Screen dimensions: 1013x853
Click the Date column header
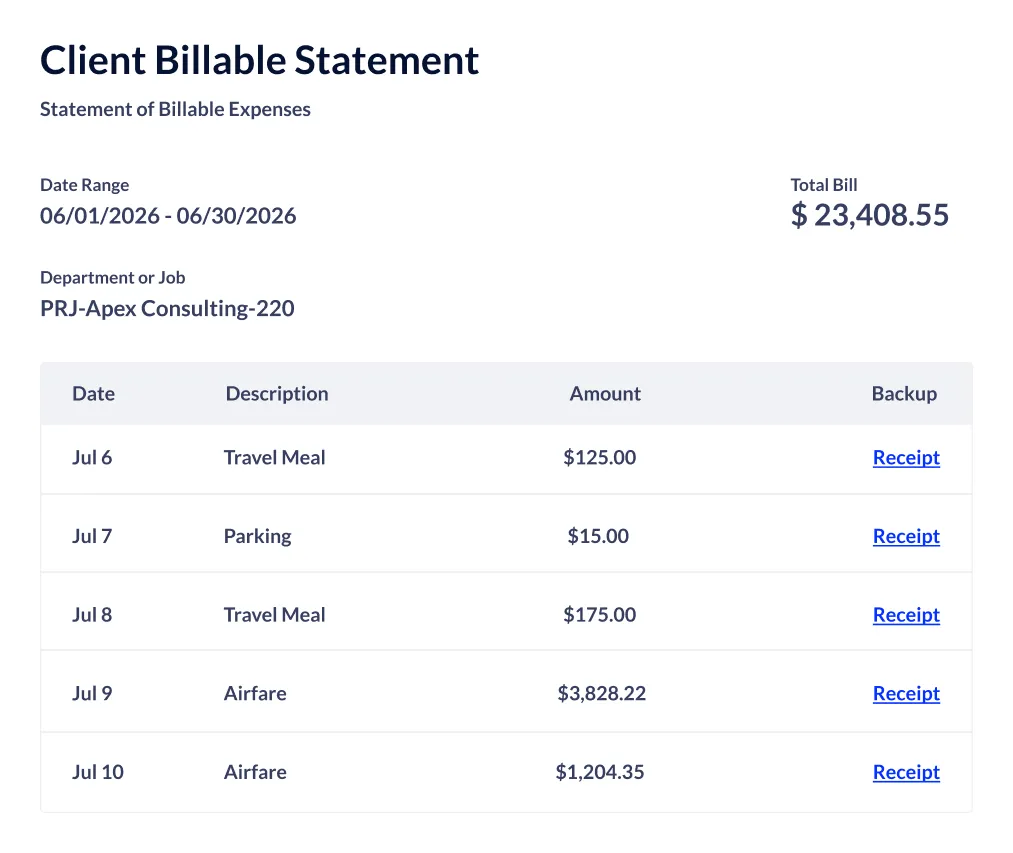(x=94, y=394)
